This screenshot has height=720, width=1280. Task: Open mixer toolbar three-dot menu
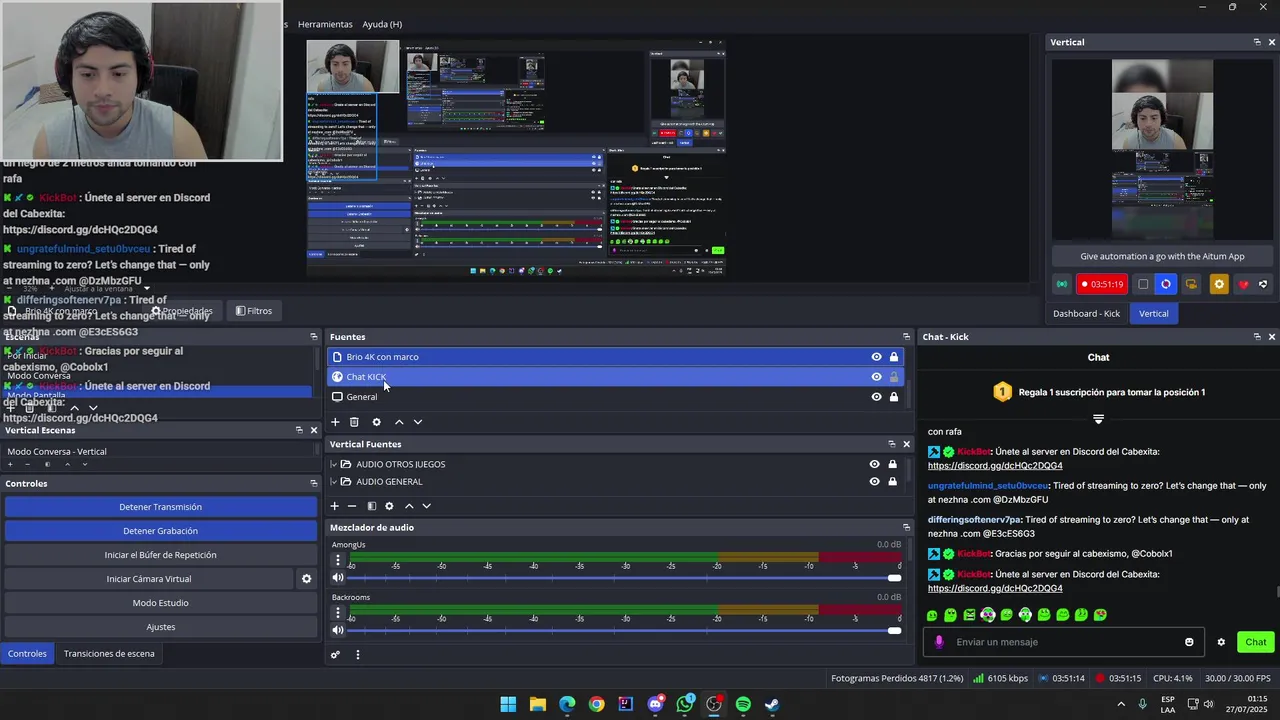tap(358, 655)
